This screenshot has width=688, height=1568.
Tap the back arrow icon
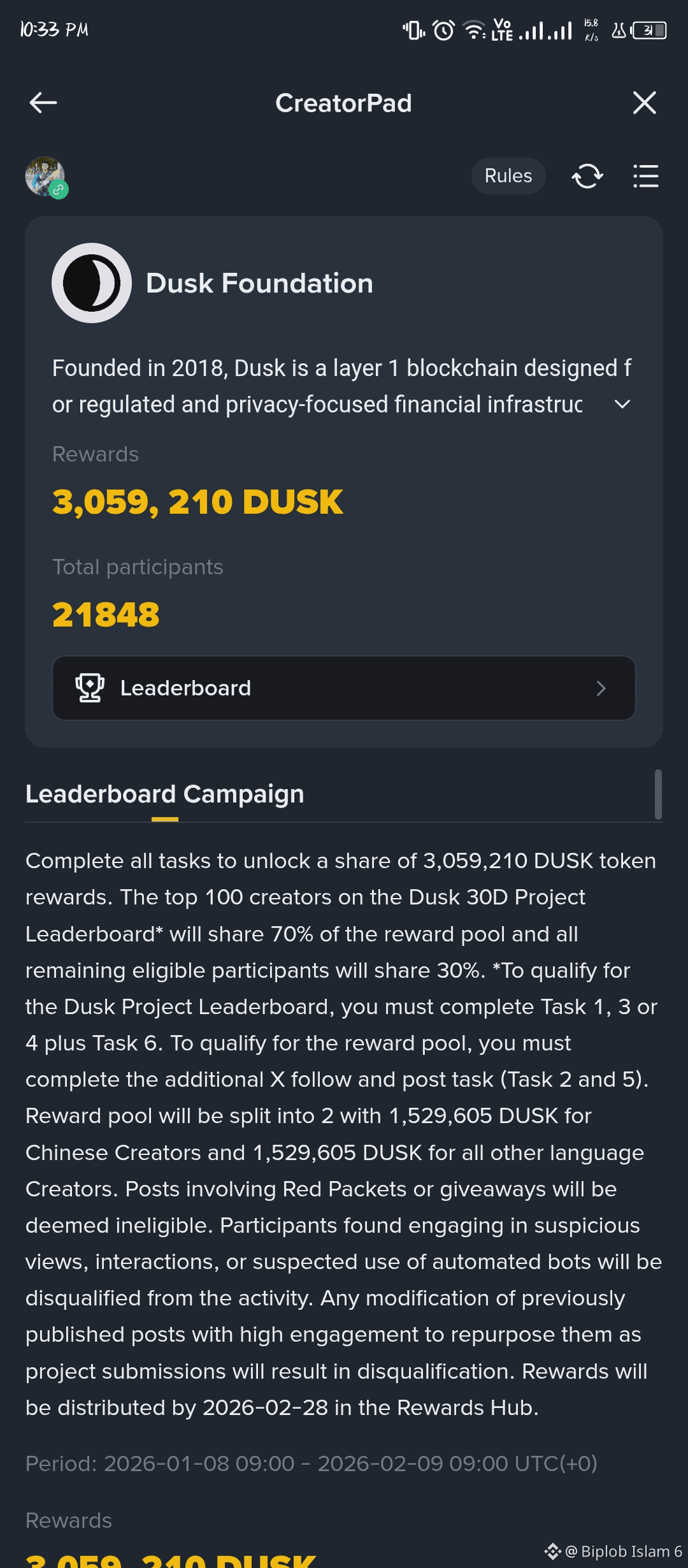[x=43, y=103]
